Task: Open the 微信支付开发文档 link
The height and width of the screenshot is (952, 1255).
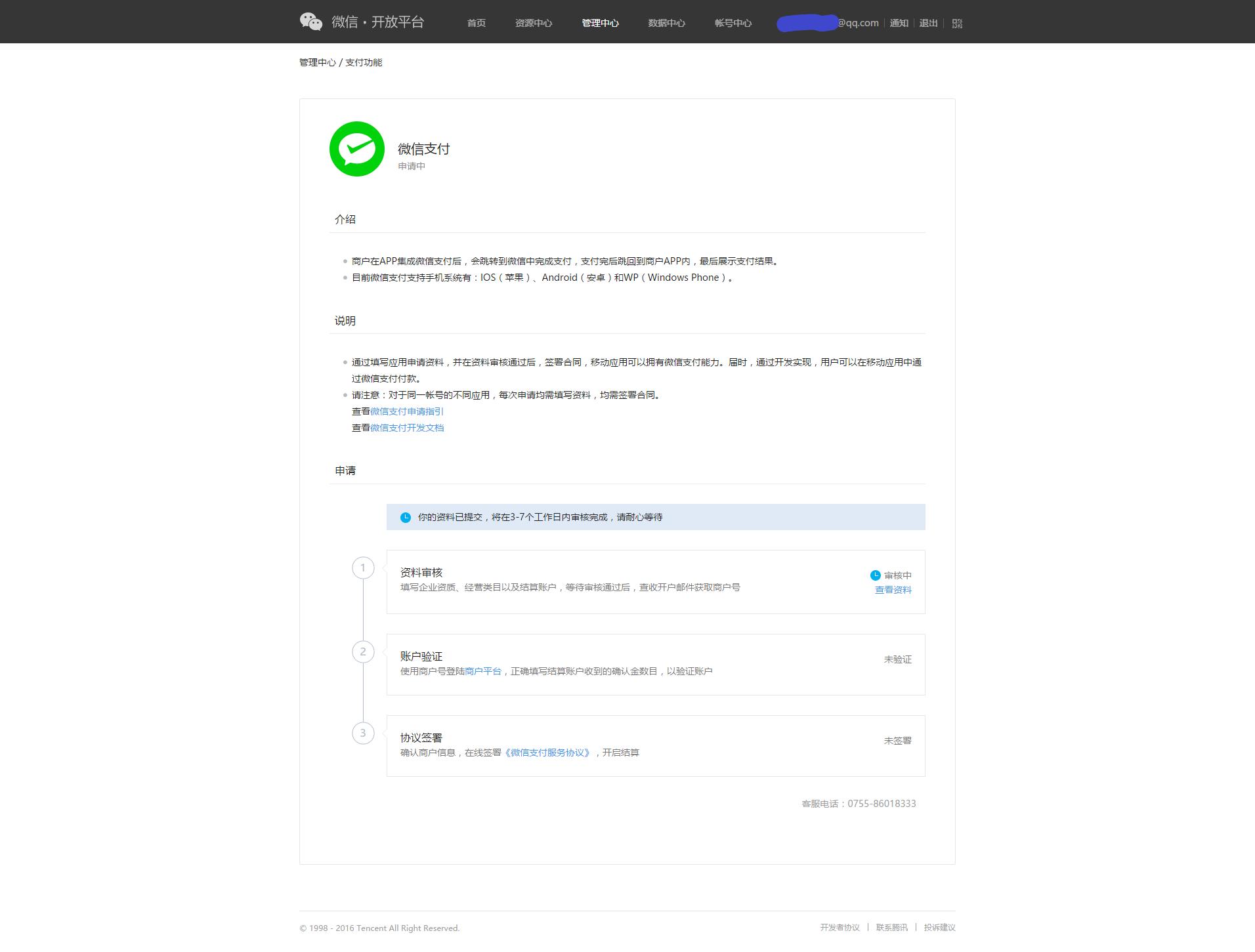Action: tap(407, 428)
